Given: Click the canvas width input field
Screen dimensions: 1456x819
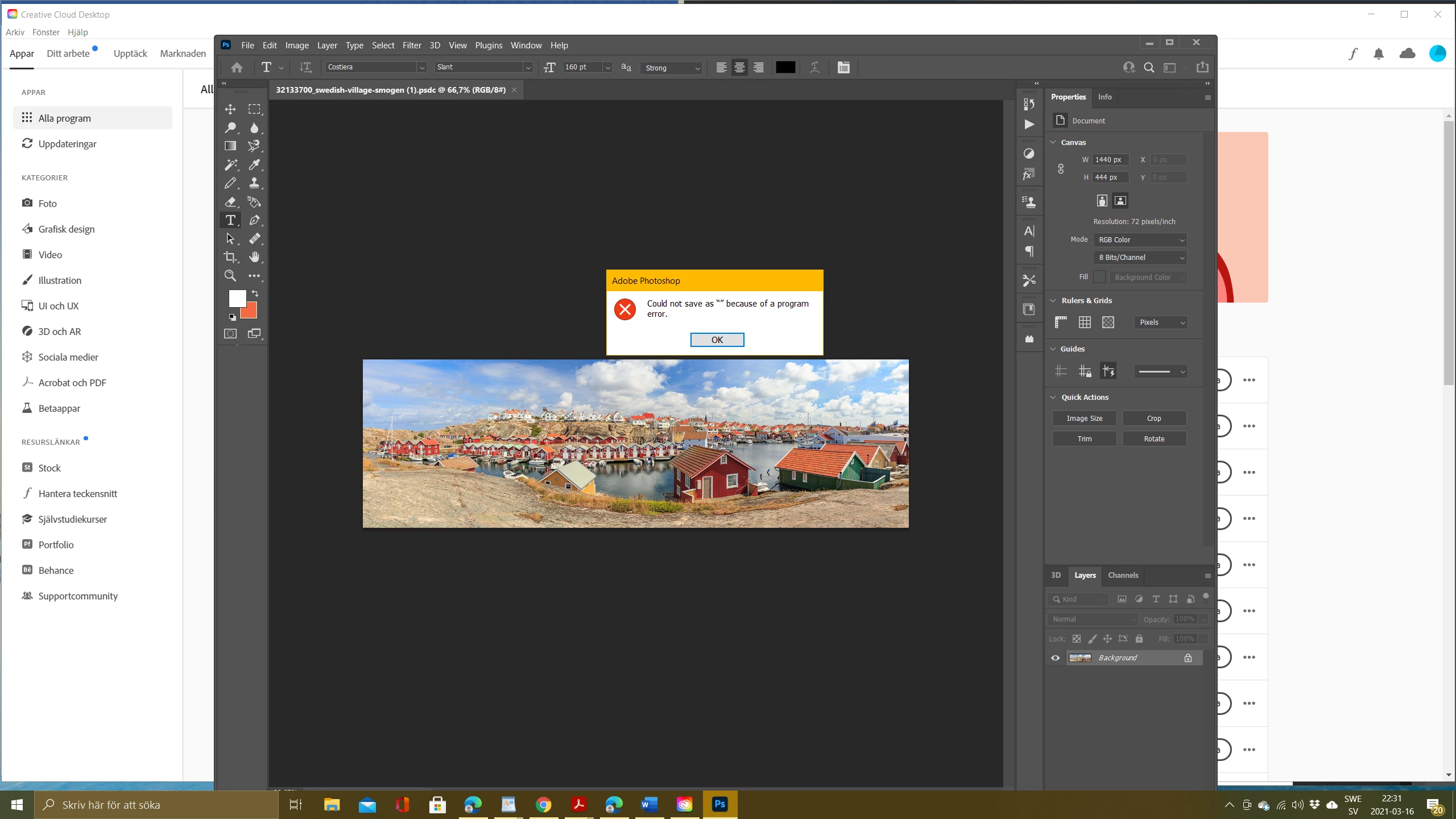Looking at the screenshot, I should (1110, 160).
